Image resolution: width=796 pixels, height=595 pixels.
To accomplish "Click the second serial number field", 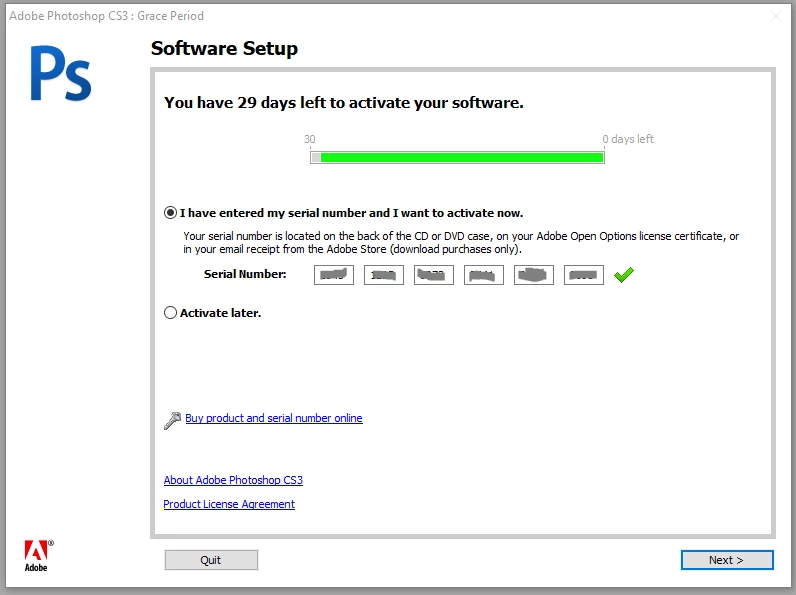I will (384, 275).
